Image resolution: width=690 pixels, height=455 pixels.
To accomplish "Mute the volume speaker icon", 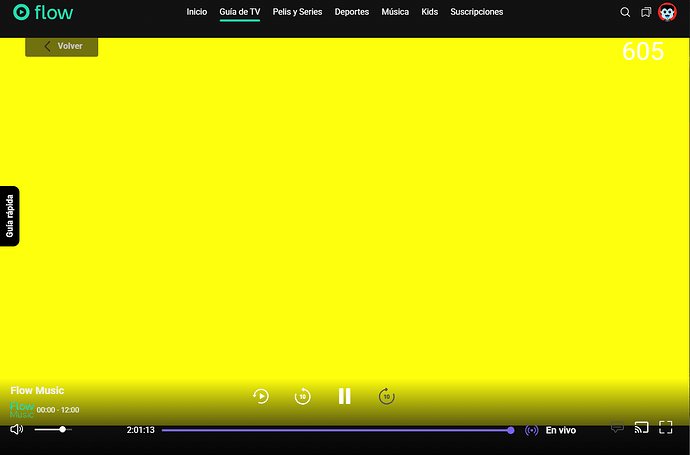I will coord(16,429).
